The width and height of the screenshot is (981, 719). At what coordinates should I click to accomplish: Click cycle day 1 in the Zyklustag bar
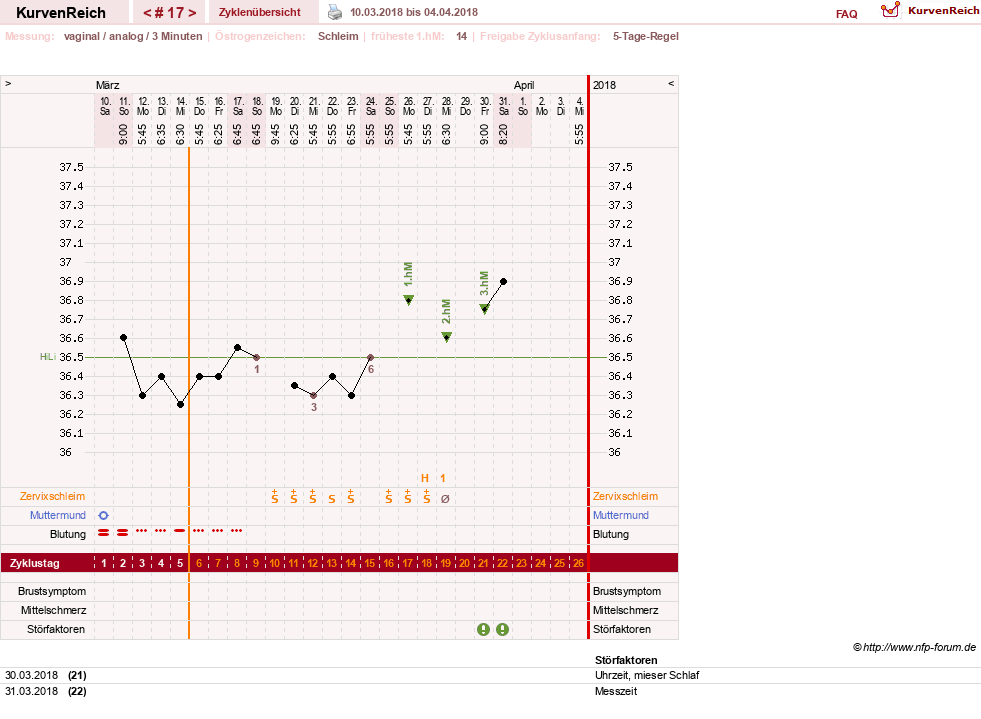point(104,563)
